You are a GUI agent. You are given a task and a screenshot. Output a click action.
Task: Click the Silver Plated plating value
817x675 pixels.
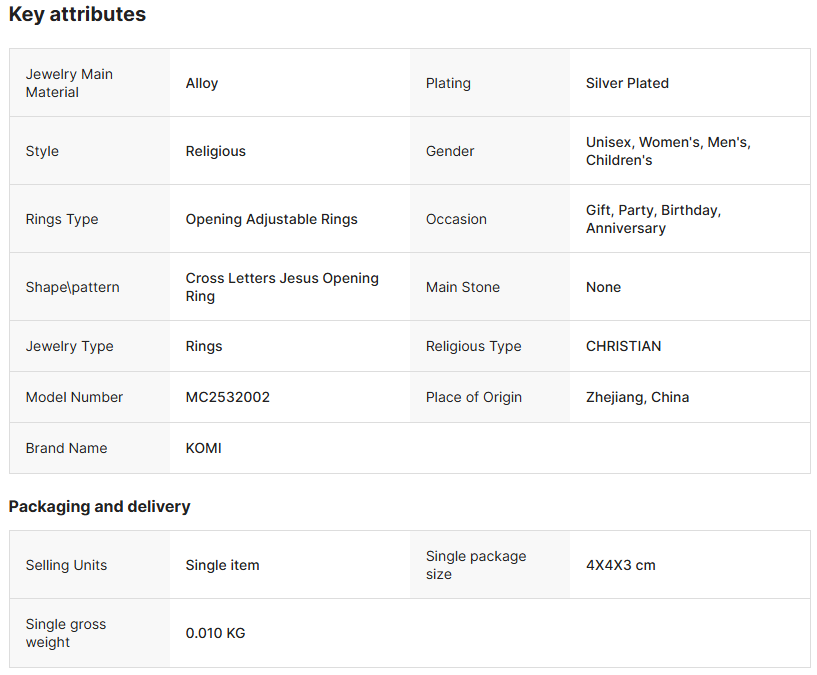click(627, 83)
